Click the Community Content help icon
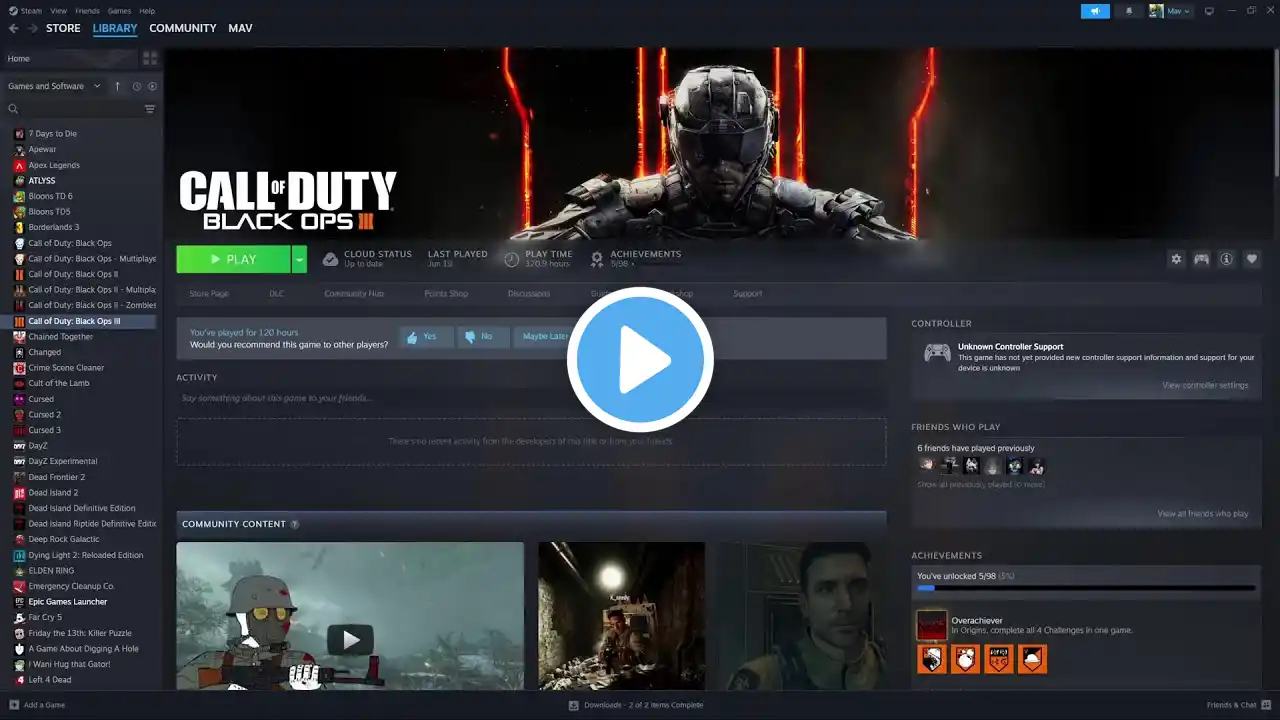 coord(294,524)
